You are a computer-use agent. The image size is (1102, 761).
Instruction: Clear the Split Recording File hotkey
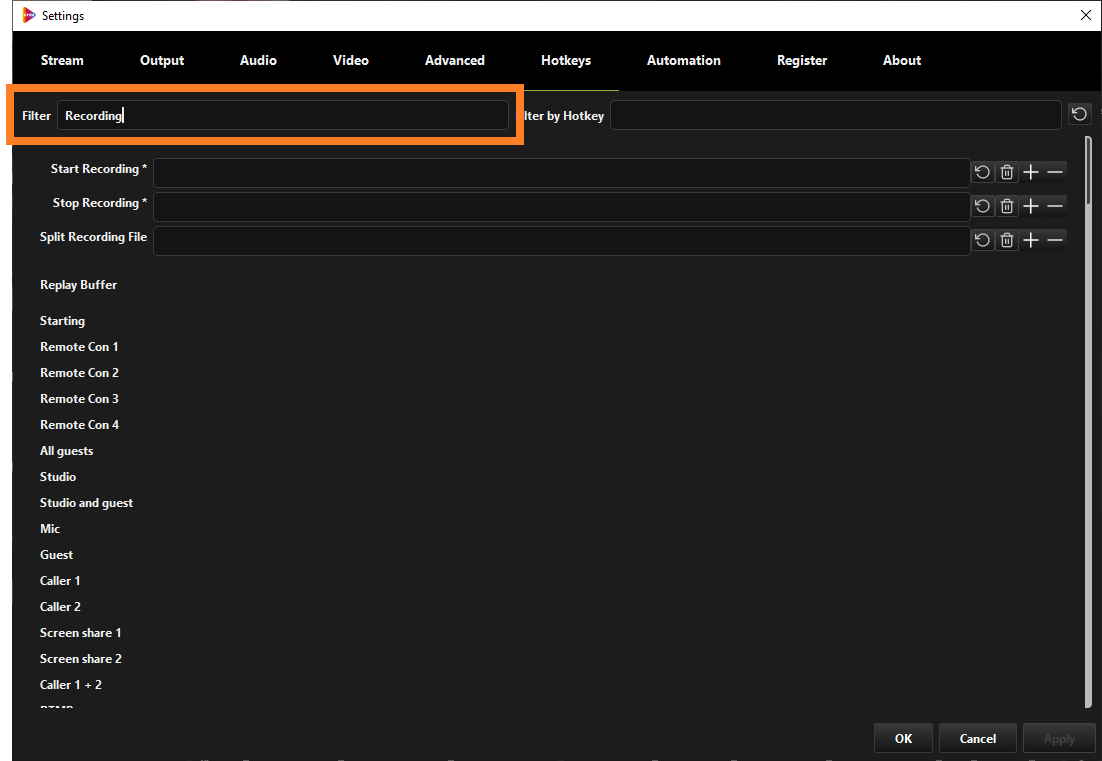[x=1006, y=240]
